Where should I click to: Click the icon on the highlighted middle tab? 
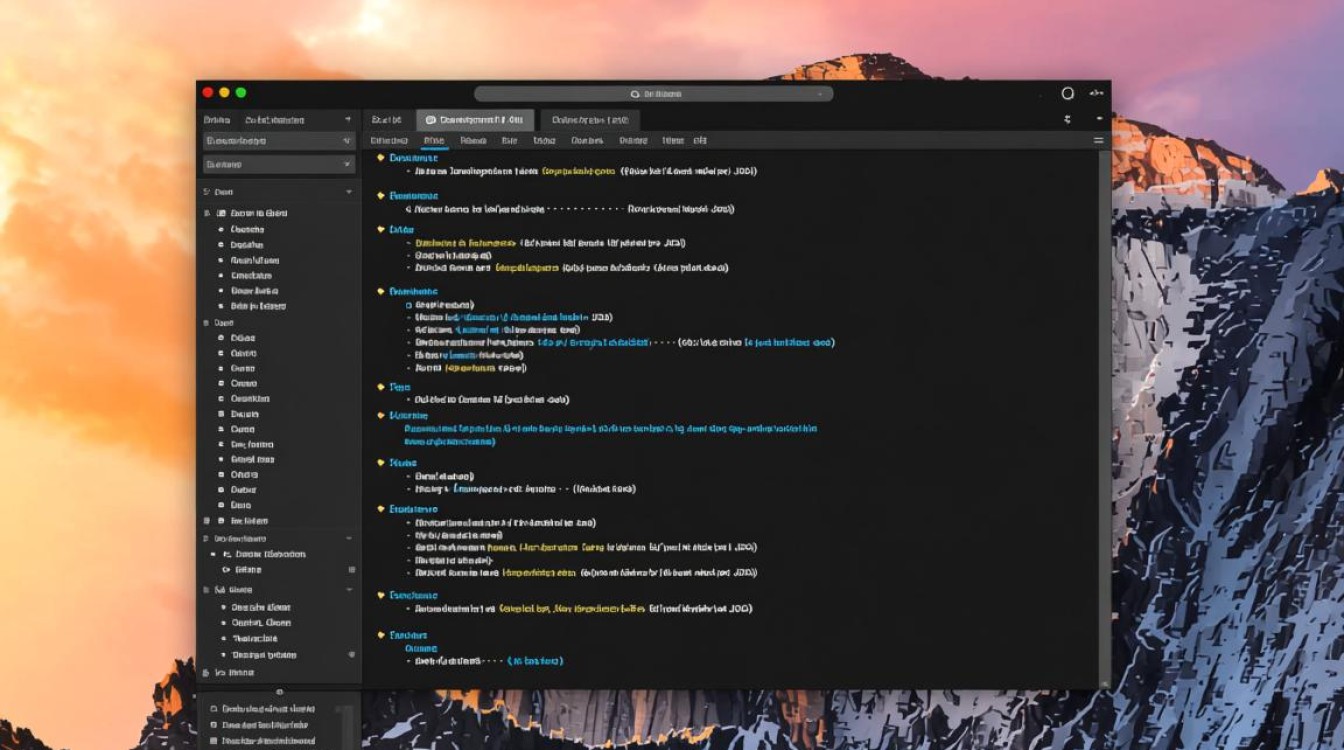pyautogui.click(x=431, y=120)
